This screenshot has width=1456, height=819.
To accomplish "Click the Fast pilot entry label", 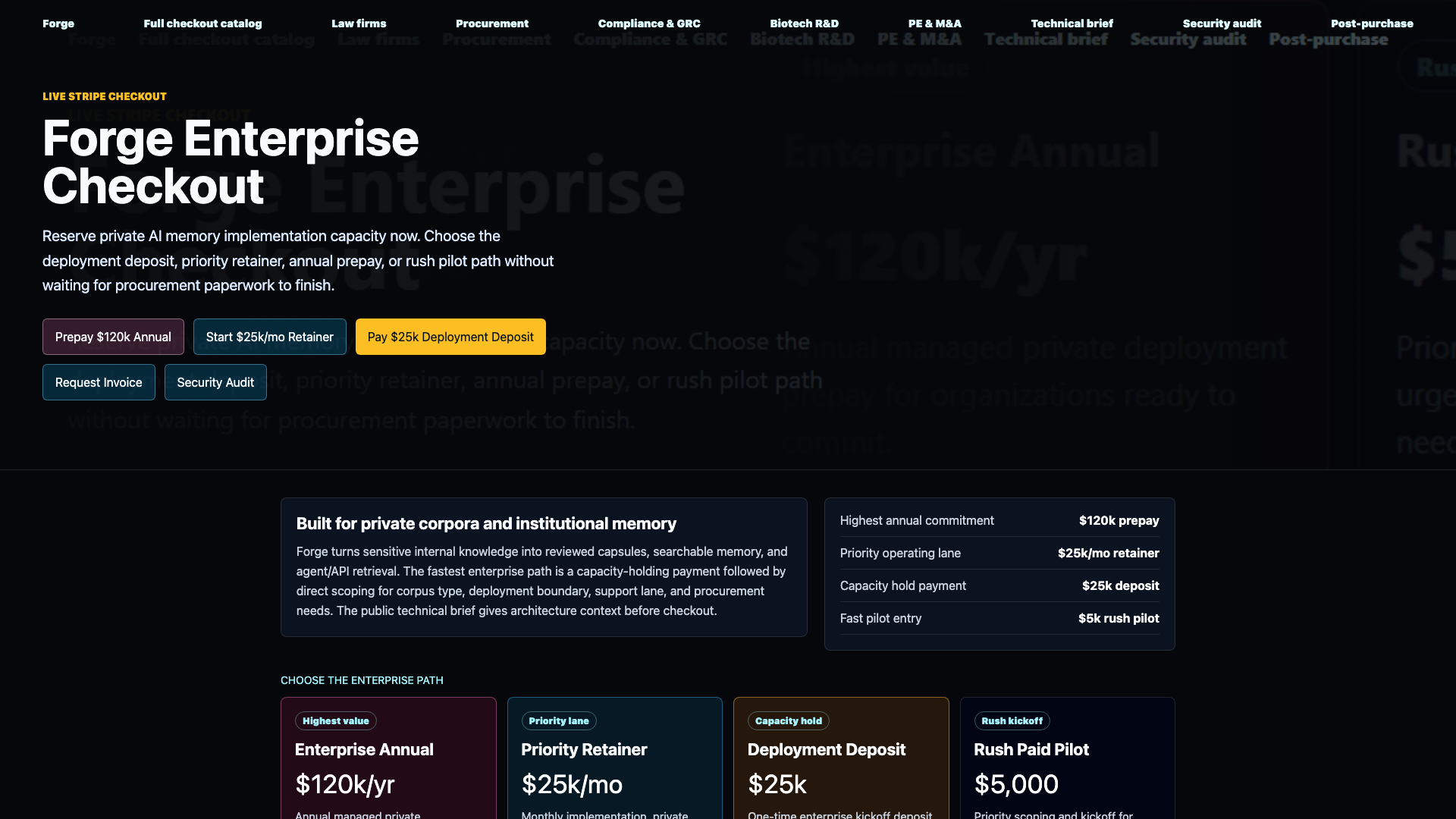I will tap(881, 618).
